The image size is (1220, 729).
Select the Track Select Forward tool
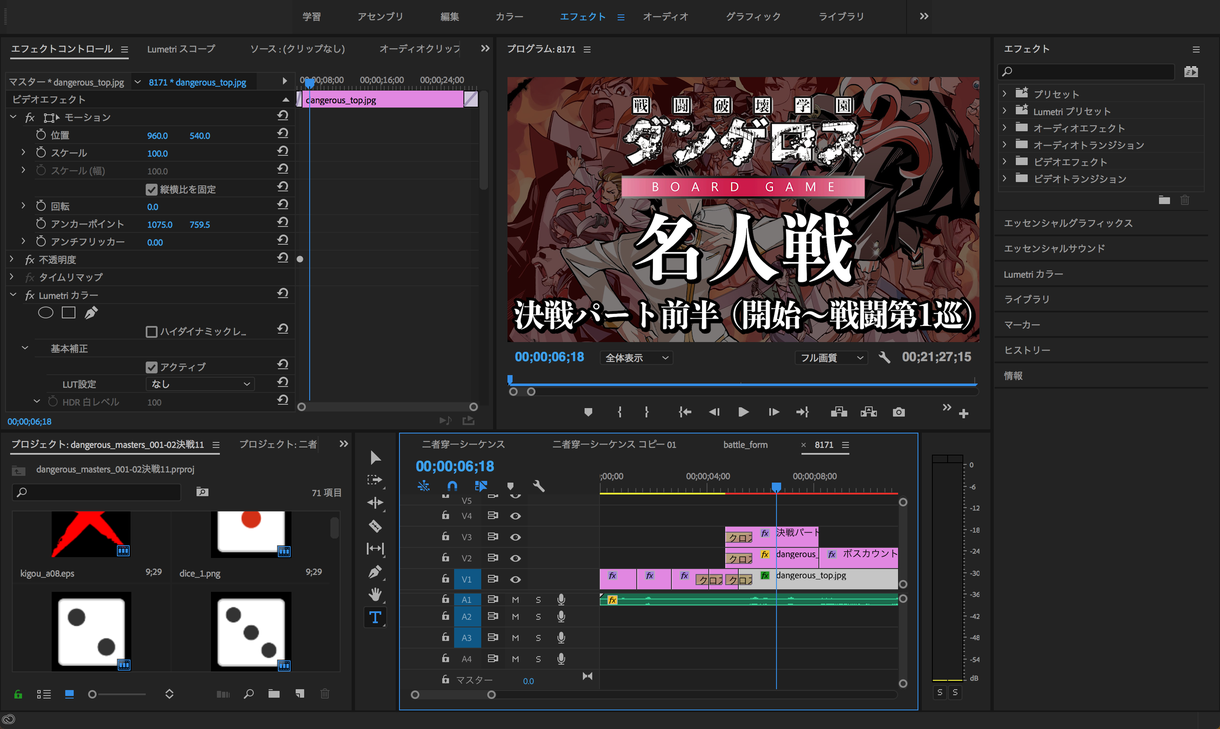375,480
